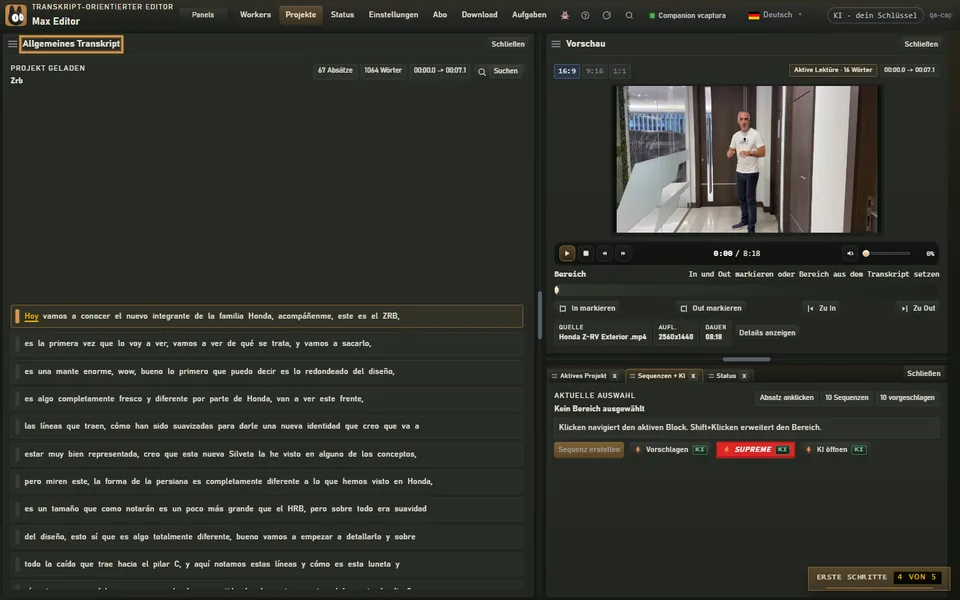The image size is (960, 600).
Task: Open the help question mark icon
Action: (585, 15)
